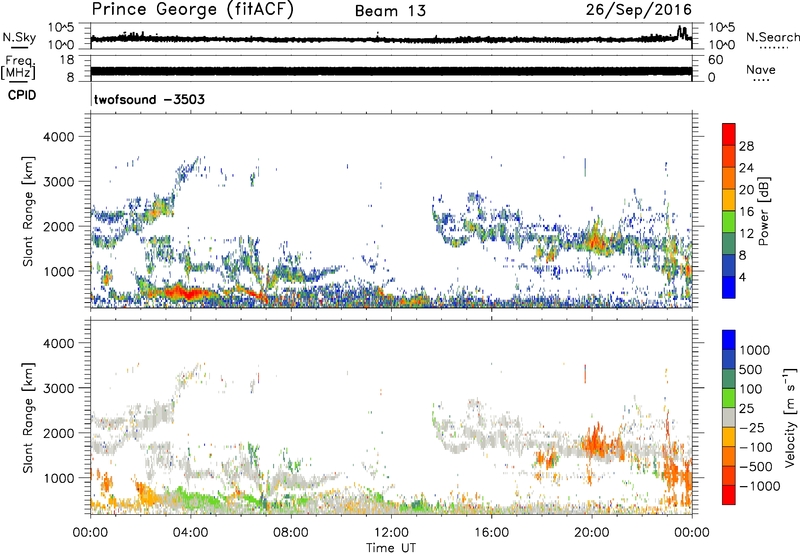Click the 'Prince George (fitACF)' title

point(193,9)
